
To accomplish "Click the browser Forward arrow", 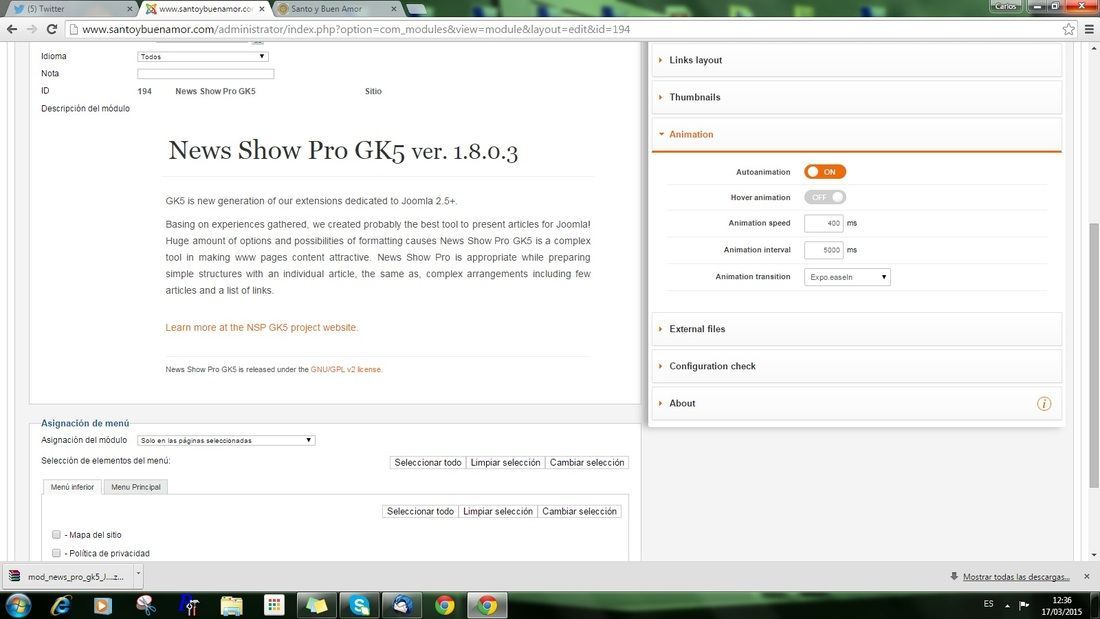I will point(32,29).
